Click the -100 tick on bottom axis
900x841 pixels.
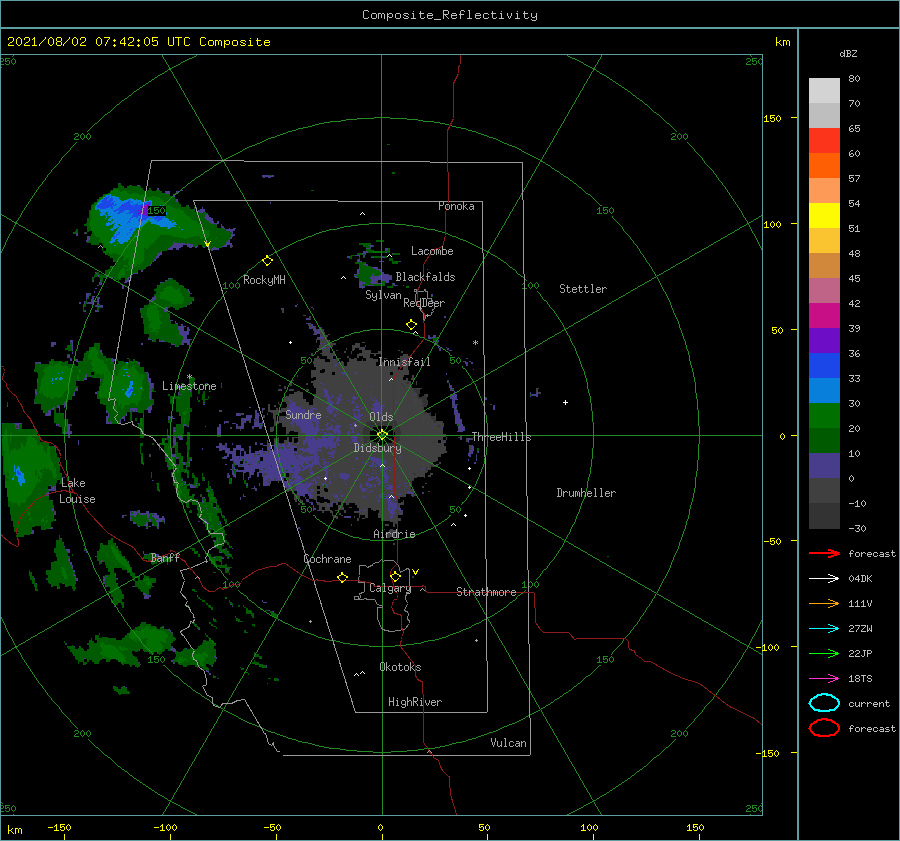(165, 827)
